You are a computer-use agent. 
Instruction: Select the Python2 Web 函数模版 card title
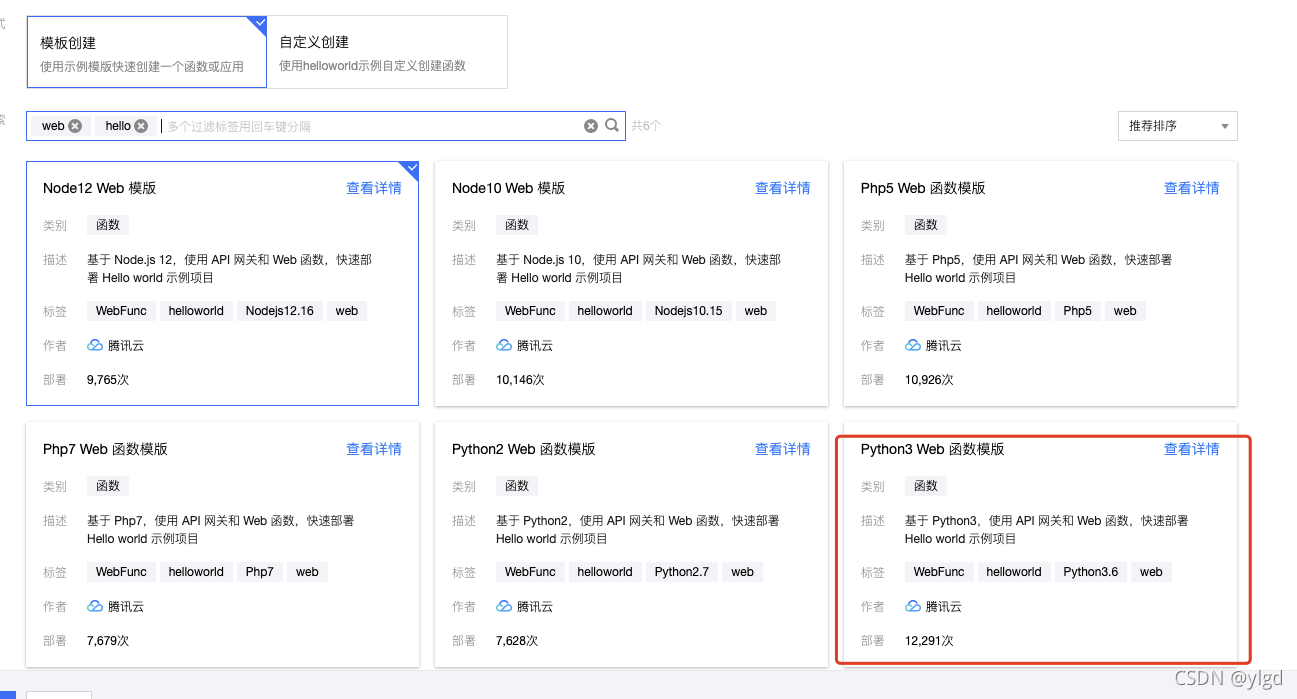(524, 449)
